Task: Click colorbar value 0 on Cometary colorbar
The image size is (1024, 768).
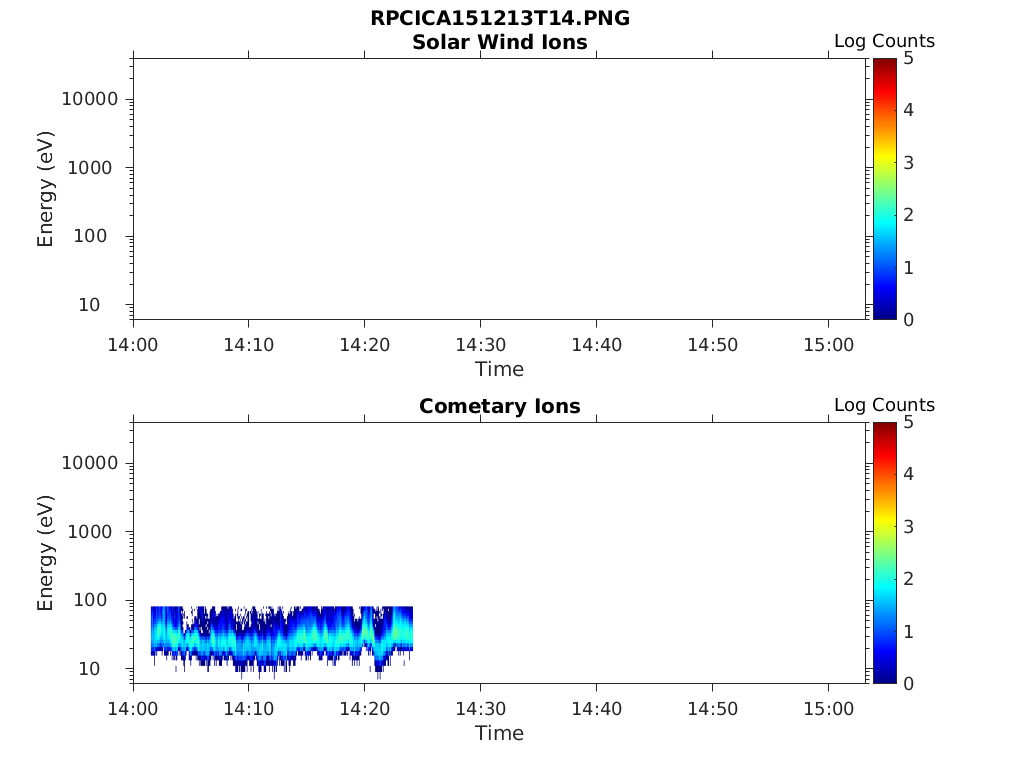Action: point(908,683)
